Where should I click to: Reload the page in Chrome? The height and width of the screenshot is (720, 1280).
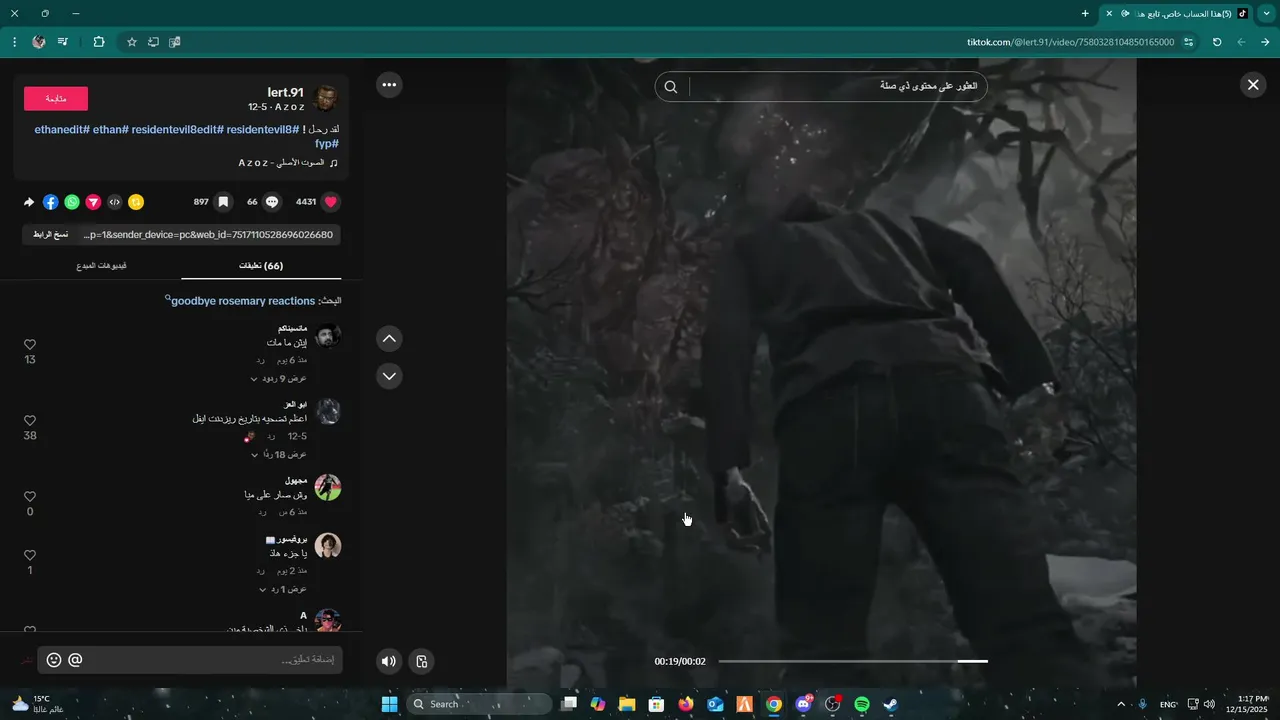[x=1217, y=42]
